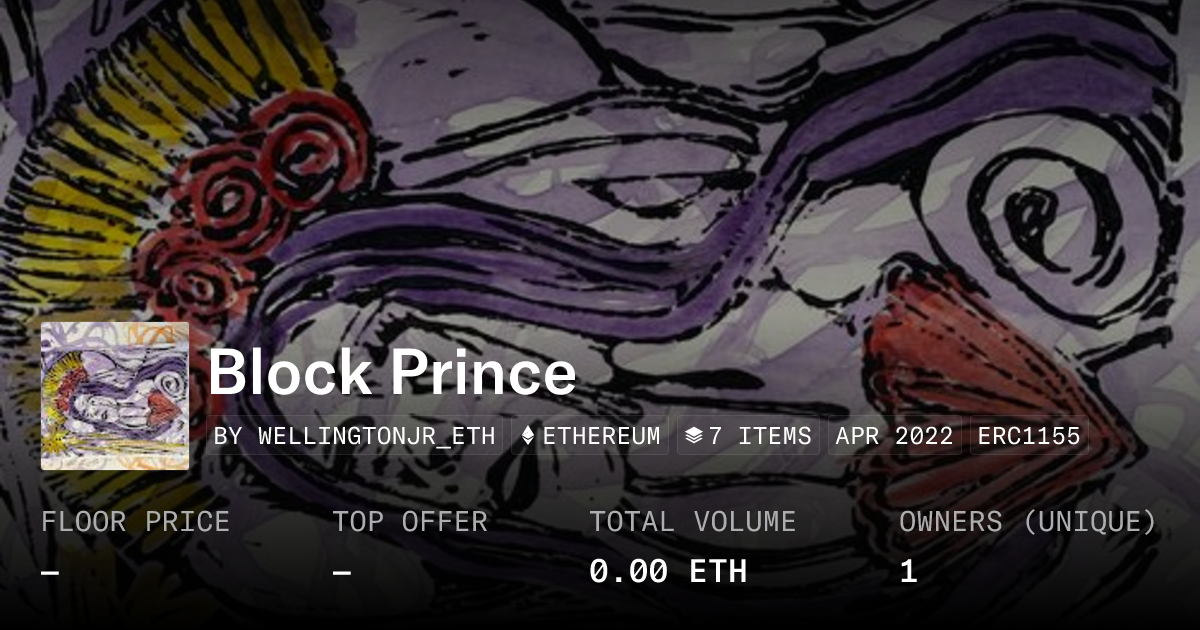Click the Block Prince title

pyautogui.click(x=392, y=373)
